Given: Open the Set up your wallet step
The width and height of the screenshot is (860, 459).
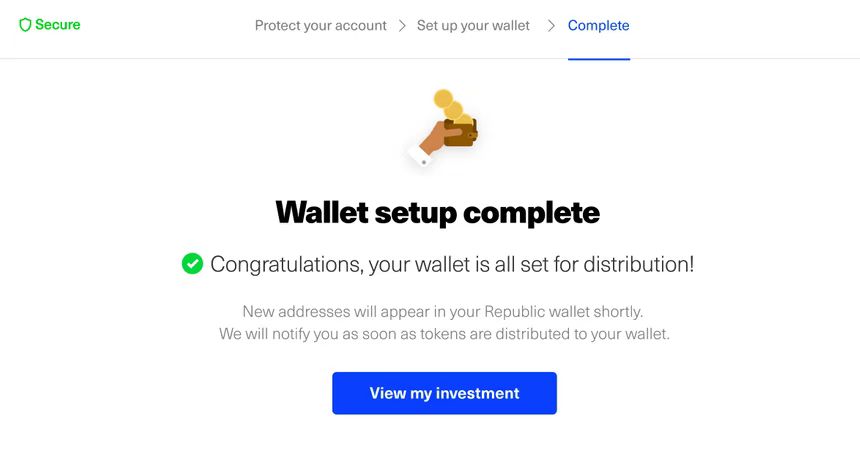Looking at the screenshot, I should coord(473,26).
